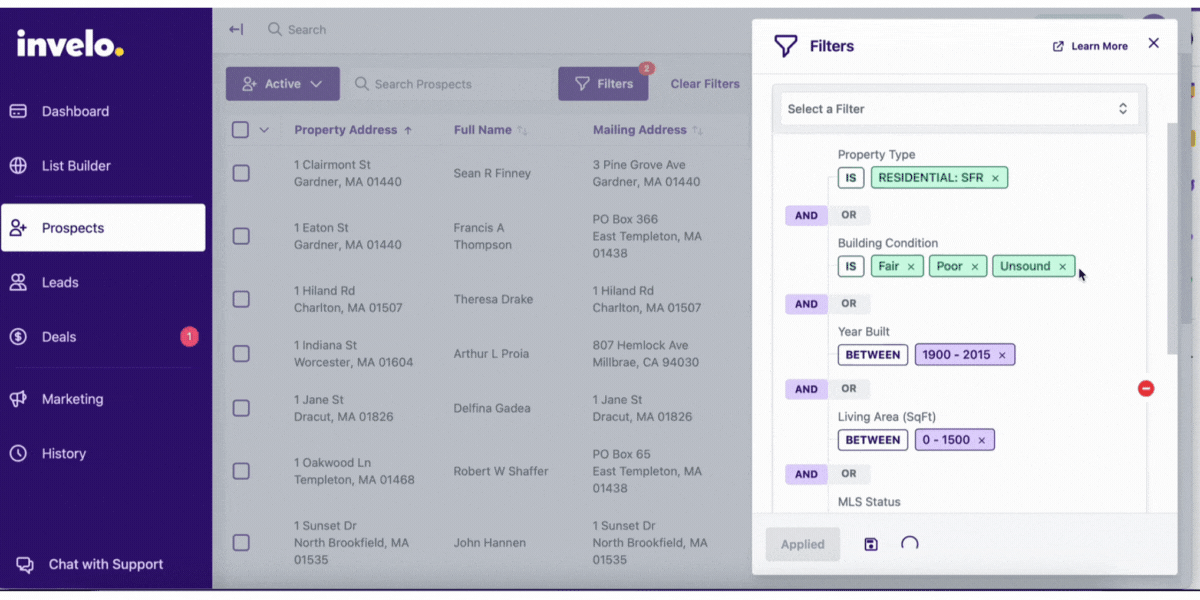Click the name Theresa Drake
Image resolution: width=1200 pixels, height=600 pixels.
[x=493, y=299]
